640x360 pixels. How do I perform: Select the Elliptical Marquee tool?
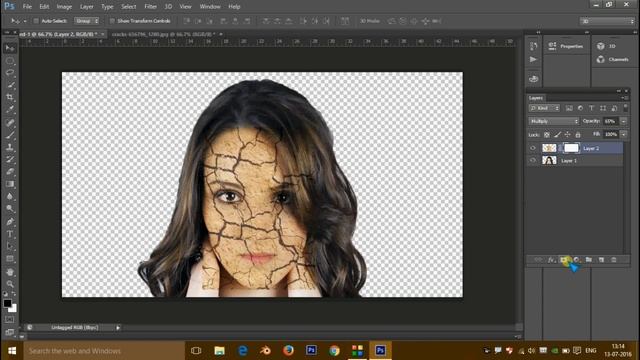[x=10, y=61]
